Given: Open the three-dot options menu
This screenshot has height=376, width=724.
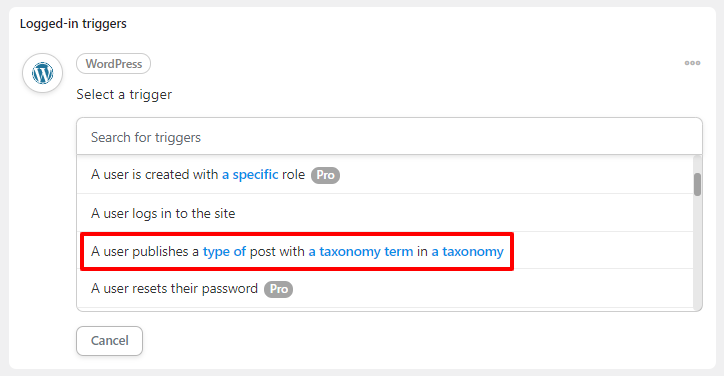Looking at the screenshot, I should [x=692, y=63].
